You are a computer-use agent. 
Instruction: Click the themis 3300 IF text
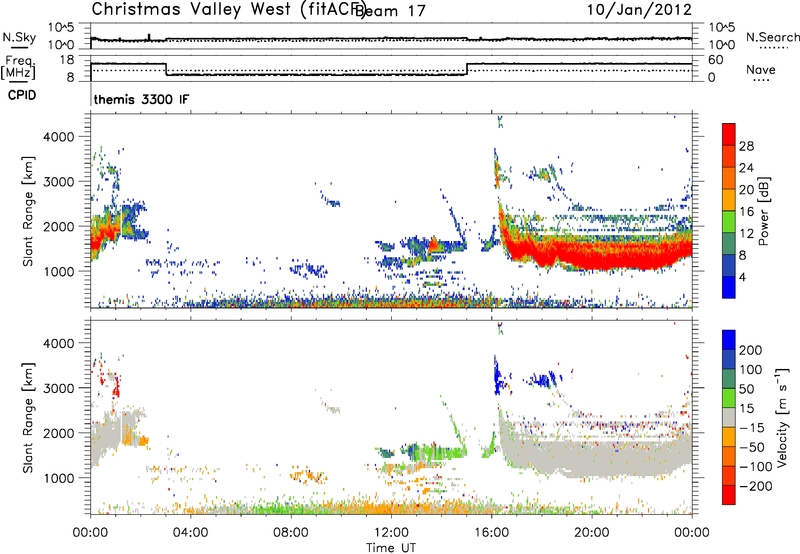pos(141,99)
